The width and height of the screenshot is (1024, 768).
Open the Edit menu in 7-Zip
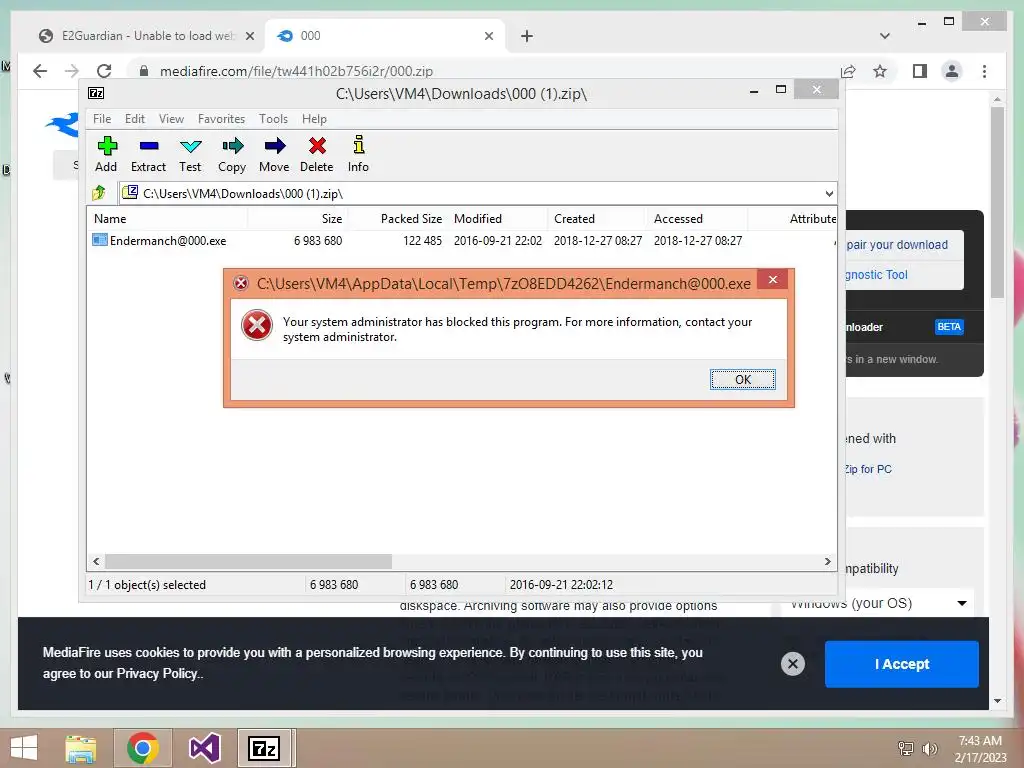(135, 119)
